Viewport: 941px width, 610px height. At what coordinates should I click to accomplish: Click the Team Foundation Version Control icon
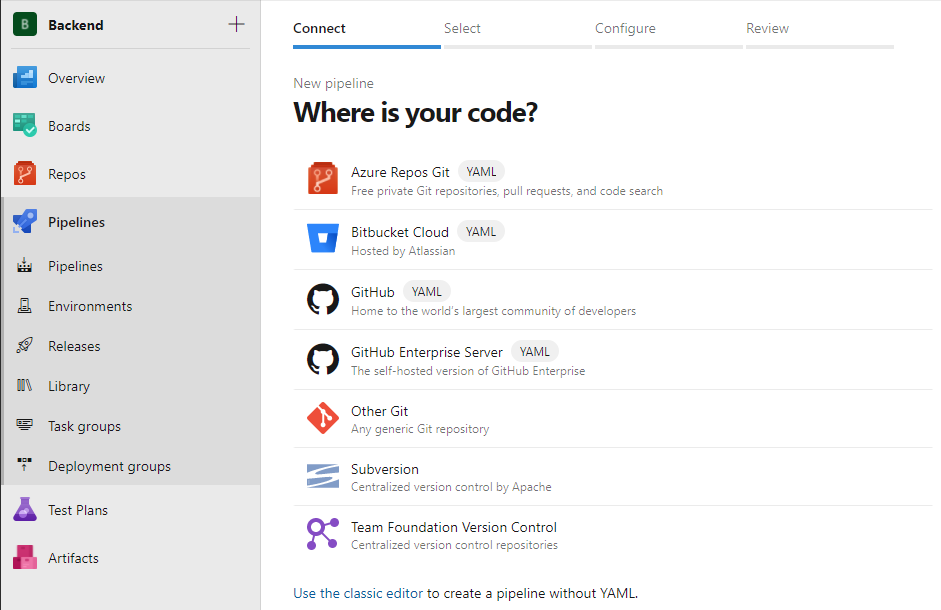point(323,535)
